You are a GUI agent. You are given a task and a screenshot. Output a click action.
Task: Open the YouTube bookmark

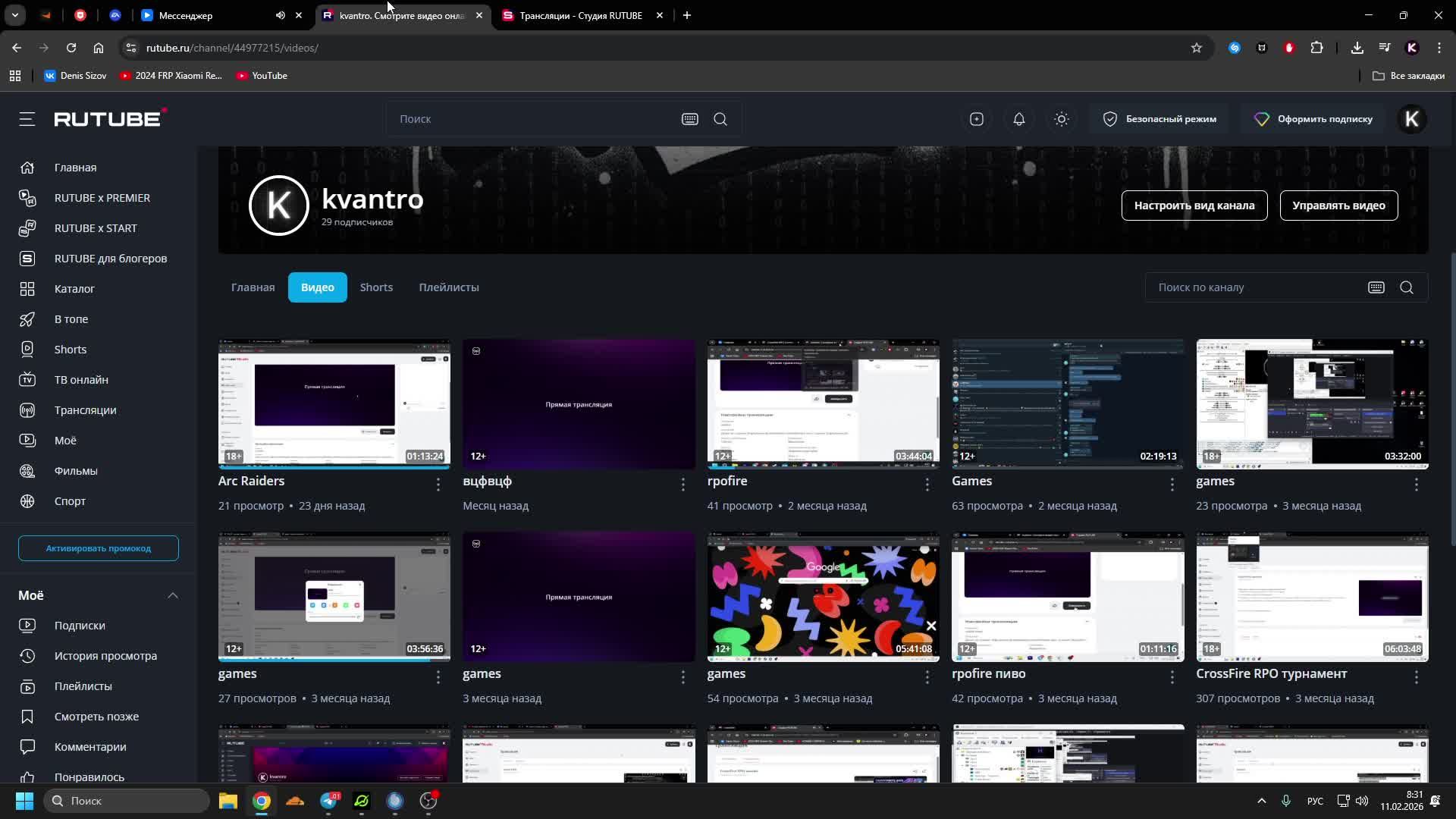pyautogui.click(x=262, y=76)
